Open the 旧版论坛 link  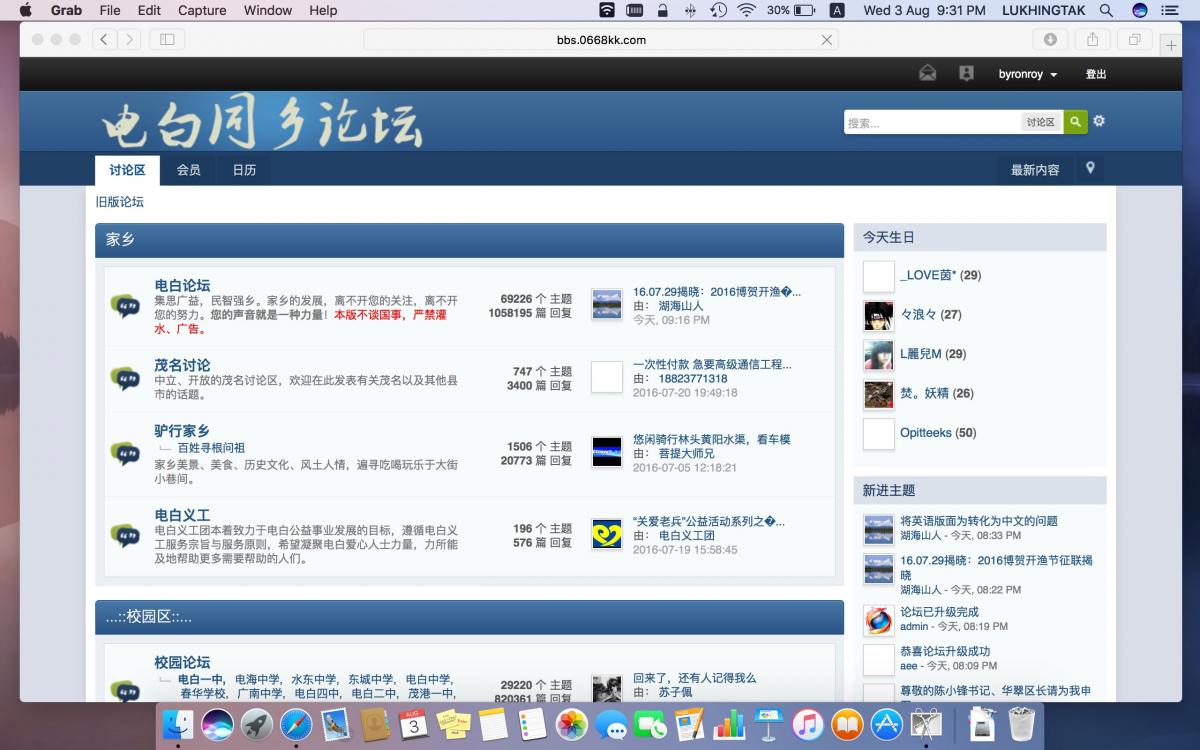coord(120,202)
